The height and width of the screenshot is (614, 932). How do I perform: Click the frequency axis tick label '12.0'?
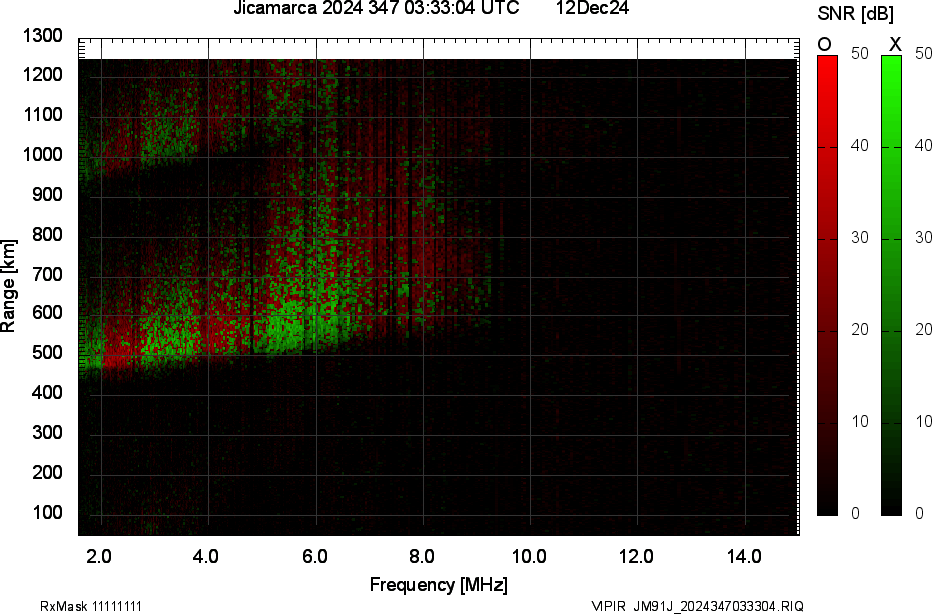coord(637,557)
